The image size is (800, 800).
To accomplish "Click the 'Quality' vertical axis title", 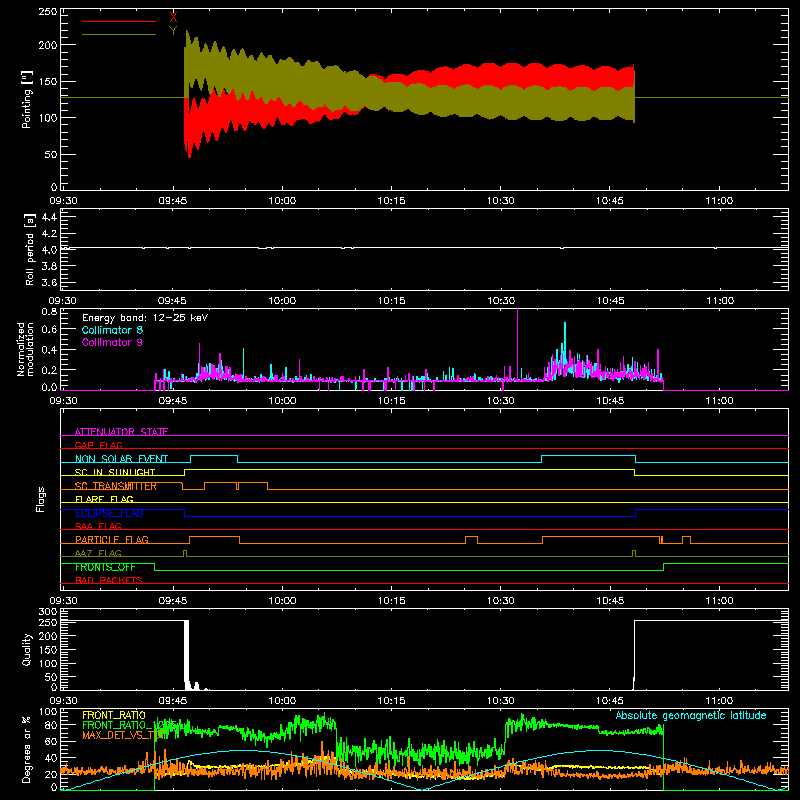I will 27,649.
